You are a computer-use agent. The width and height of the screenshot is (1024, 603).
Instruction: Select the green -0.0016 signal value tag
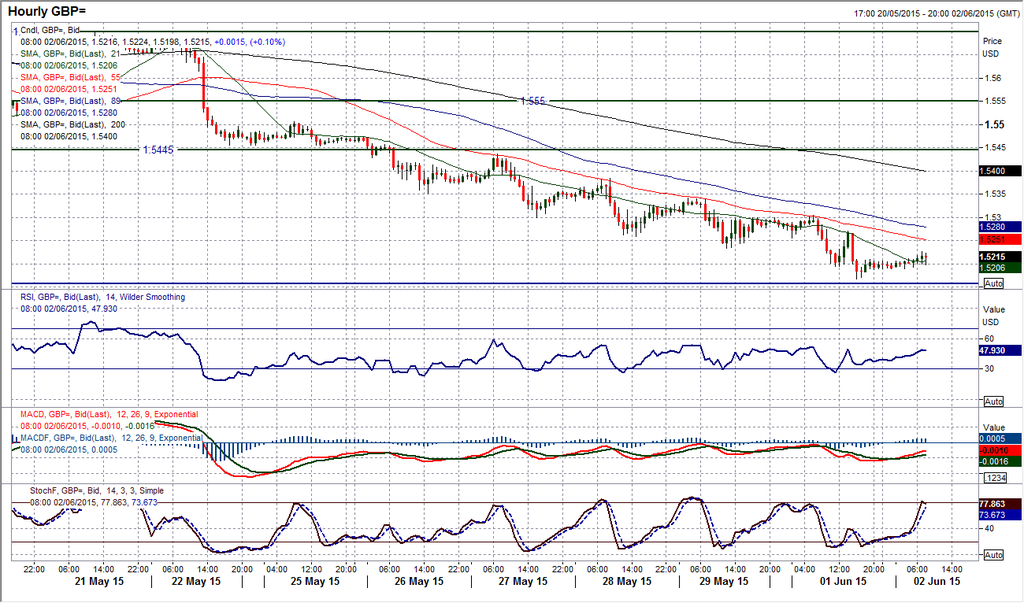click(1000, 462)
